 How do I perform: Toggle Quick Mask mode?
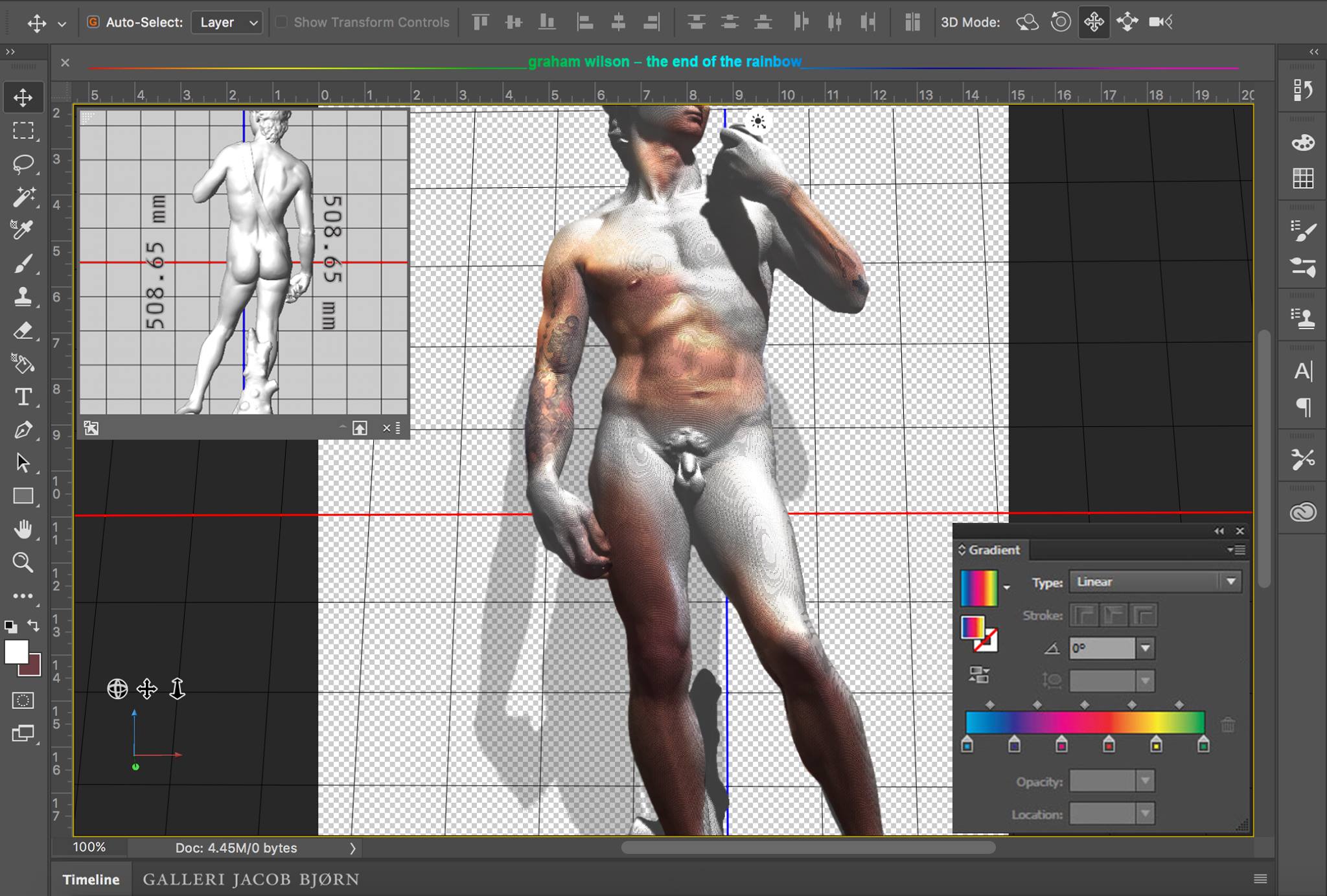[23, 700]
